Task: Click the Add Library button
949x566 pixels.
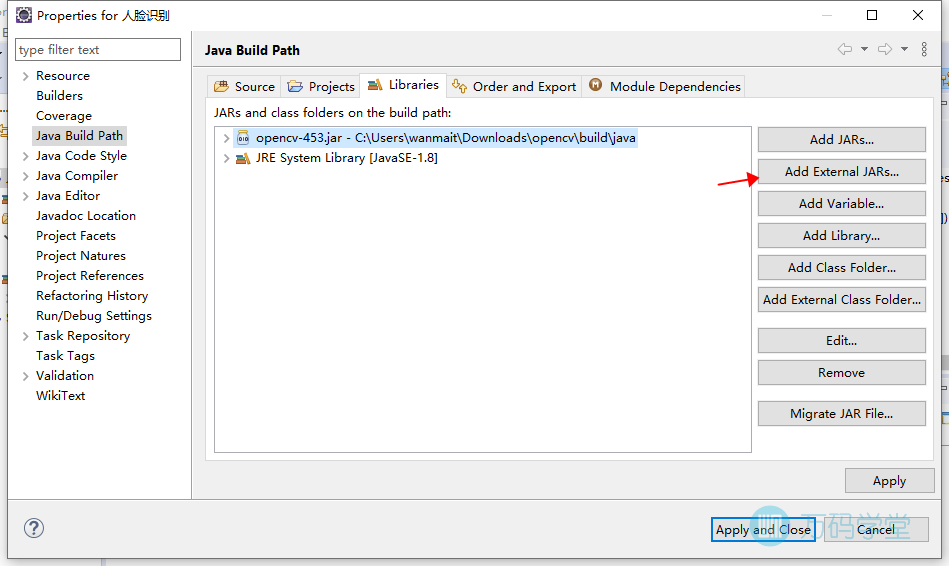Action: [x=841, y=236]
